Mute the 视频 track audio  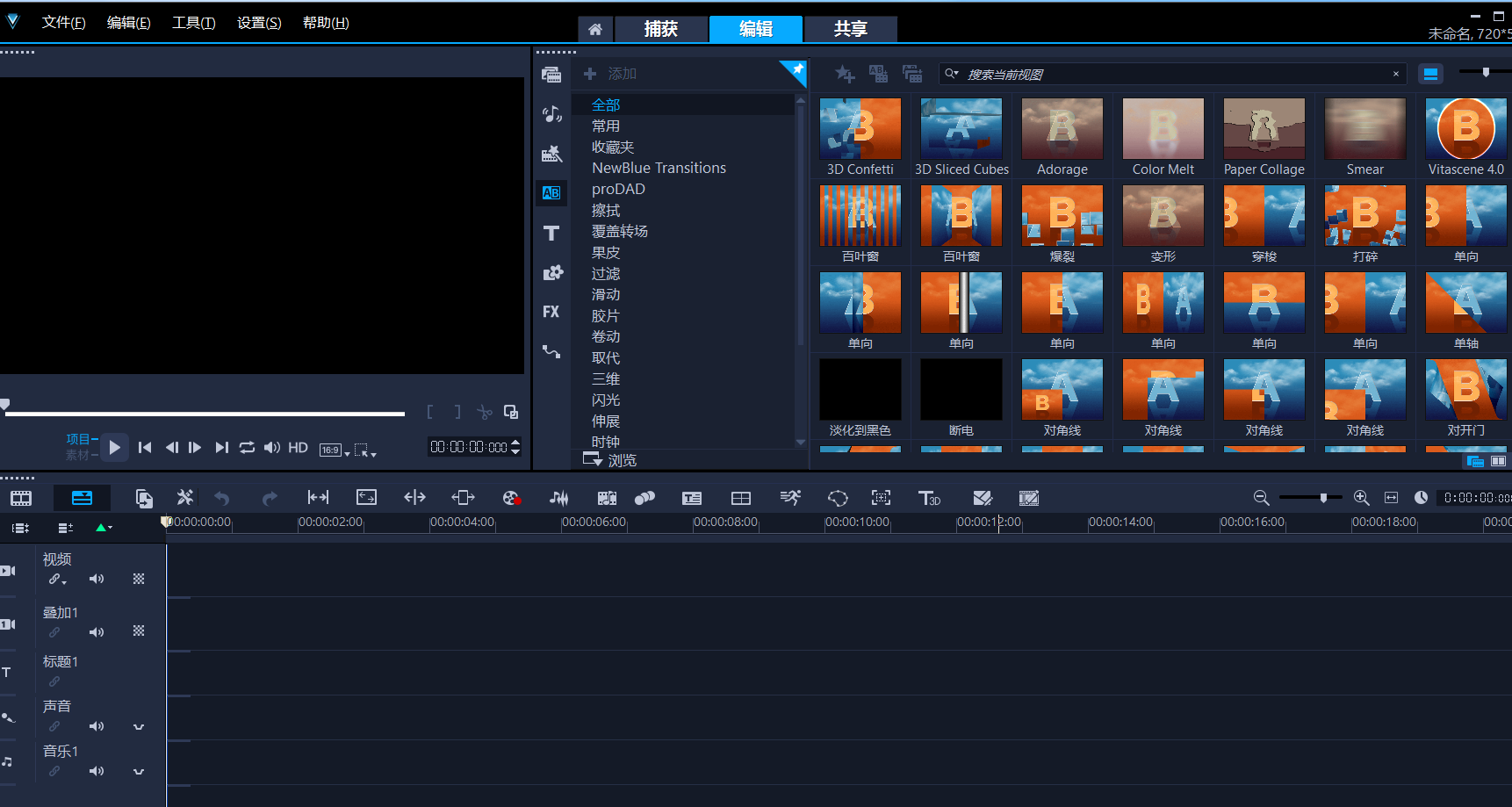(x=97, y=579)
